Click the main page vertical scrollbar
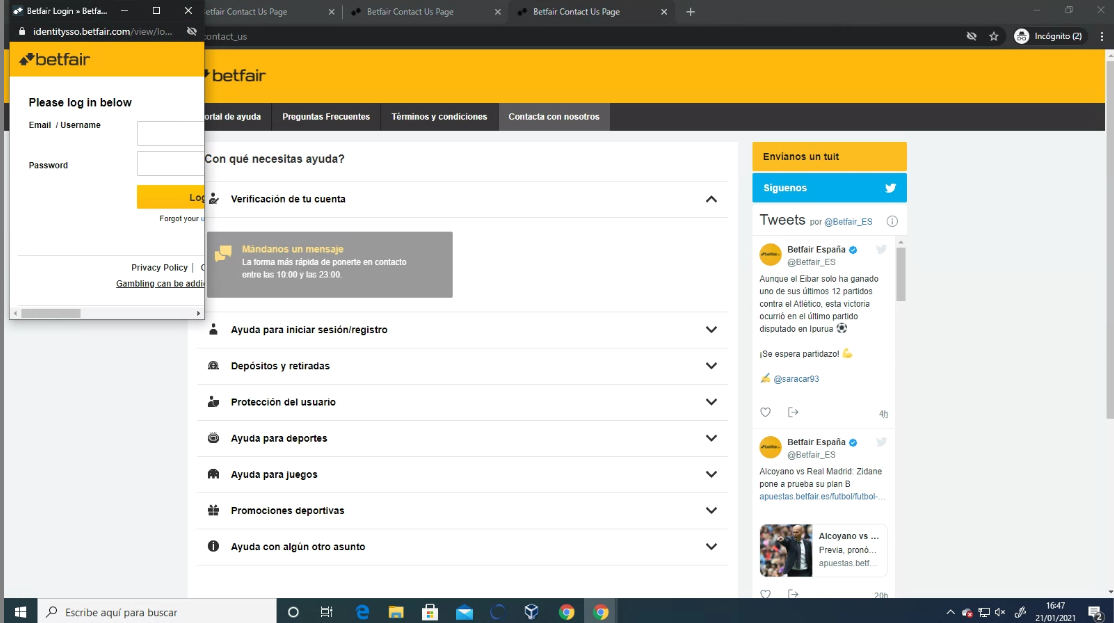1114x623 pixels. [x=1110, y=239]
